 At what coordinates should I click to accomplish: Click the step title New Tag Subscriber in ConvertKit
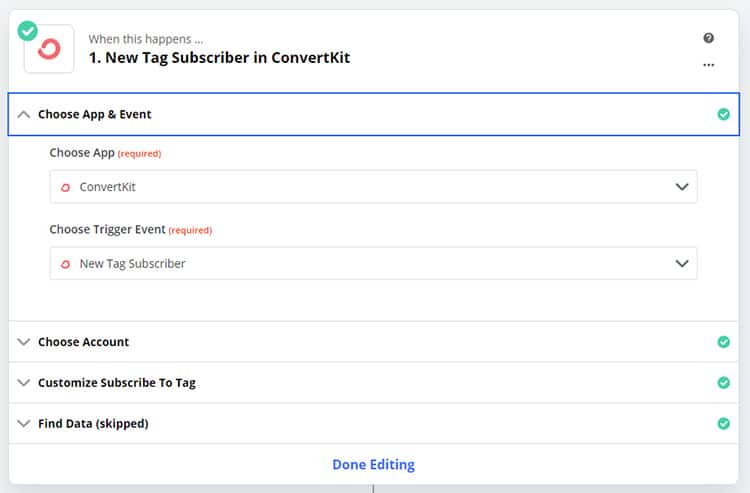click(x=219, y=58)
